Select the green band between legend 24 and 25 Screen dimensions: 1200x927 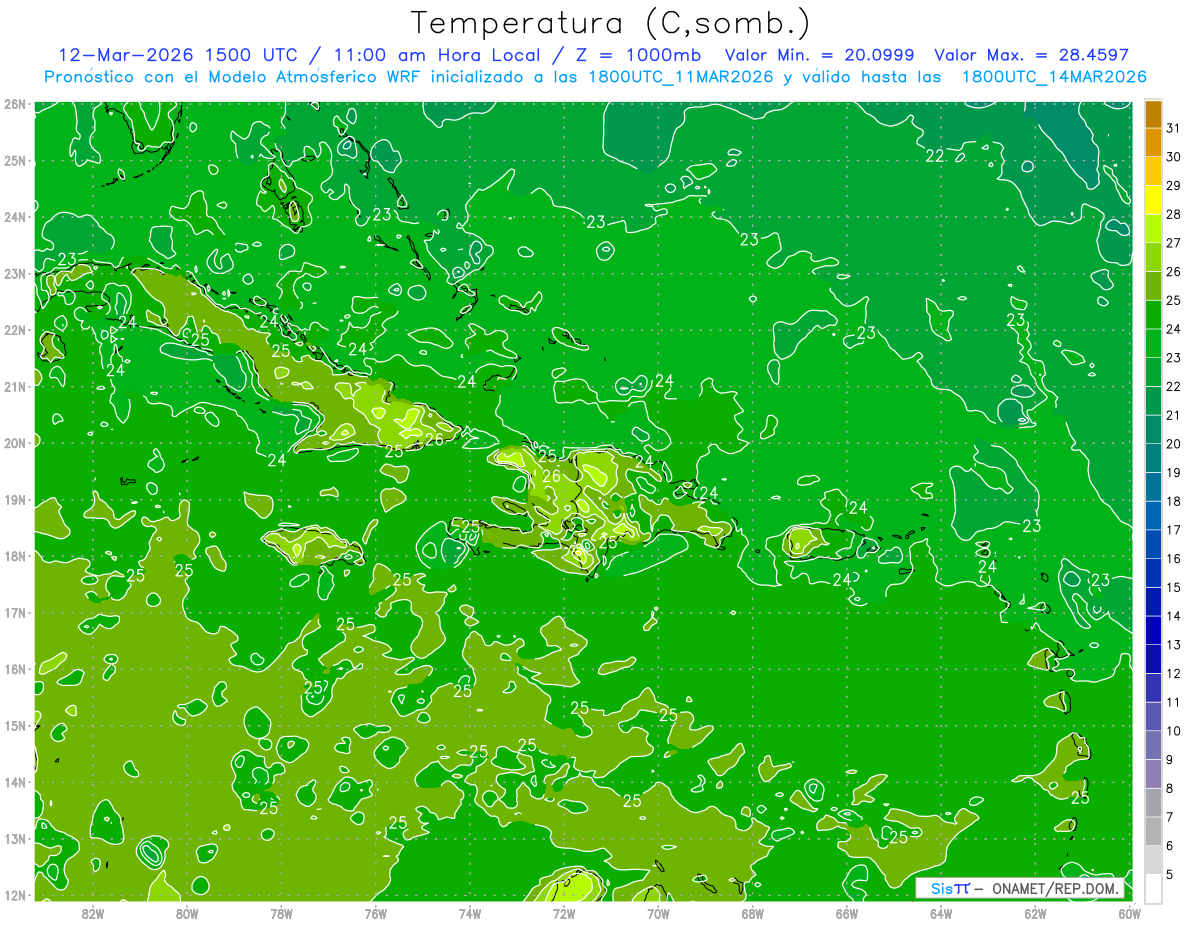(x=1153, y=314)
